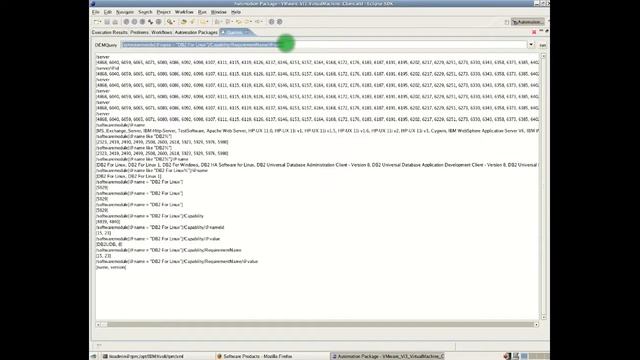Viewport: 640px width, 360px height.
Task: Switch to the Workflows tab
Action: [162, 32]
